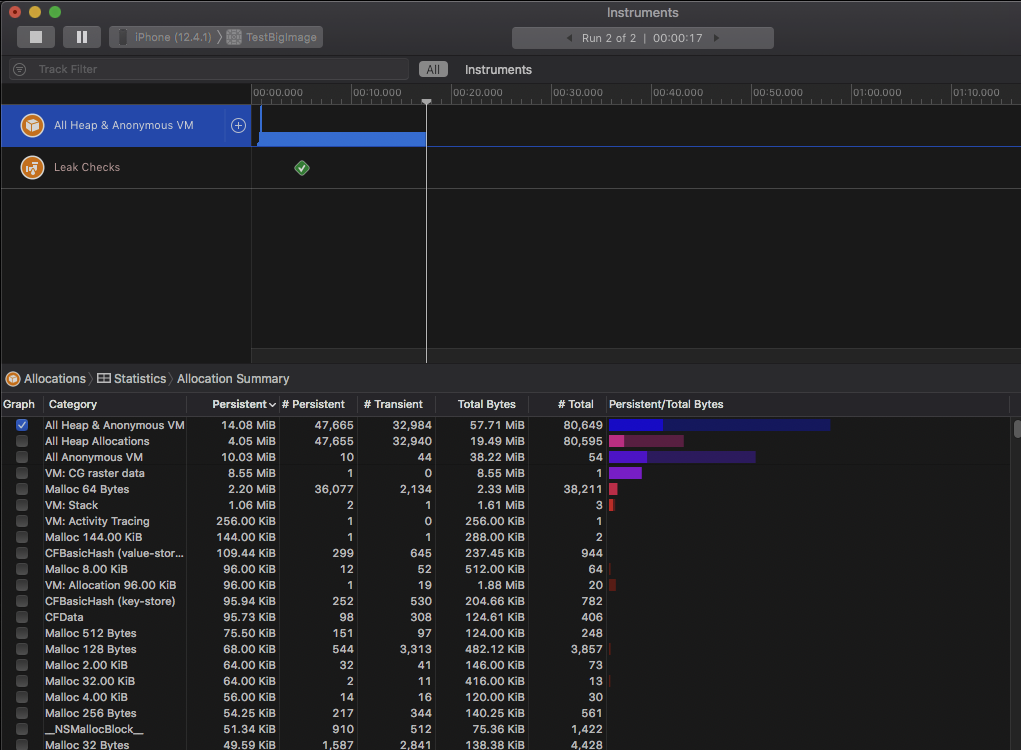The width and height of the screenshot is (1021, 750).
Task: Open the Allocation Summary breadcrumb
Action: click(x=233, y=378)
